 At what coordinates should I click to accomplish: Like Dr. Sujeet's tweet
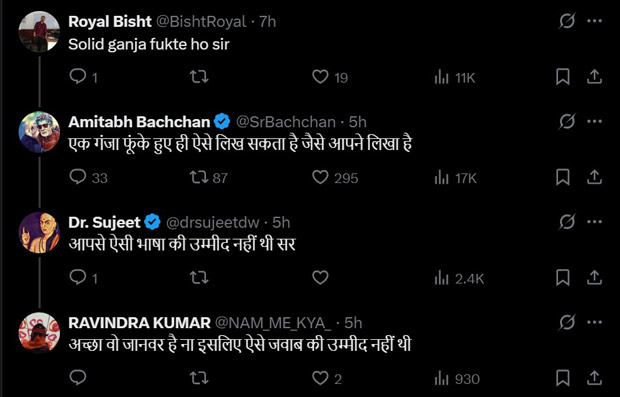(x=320, y=278)
